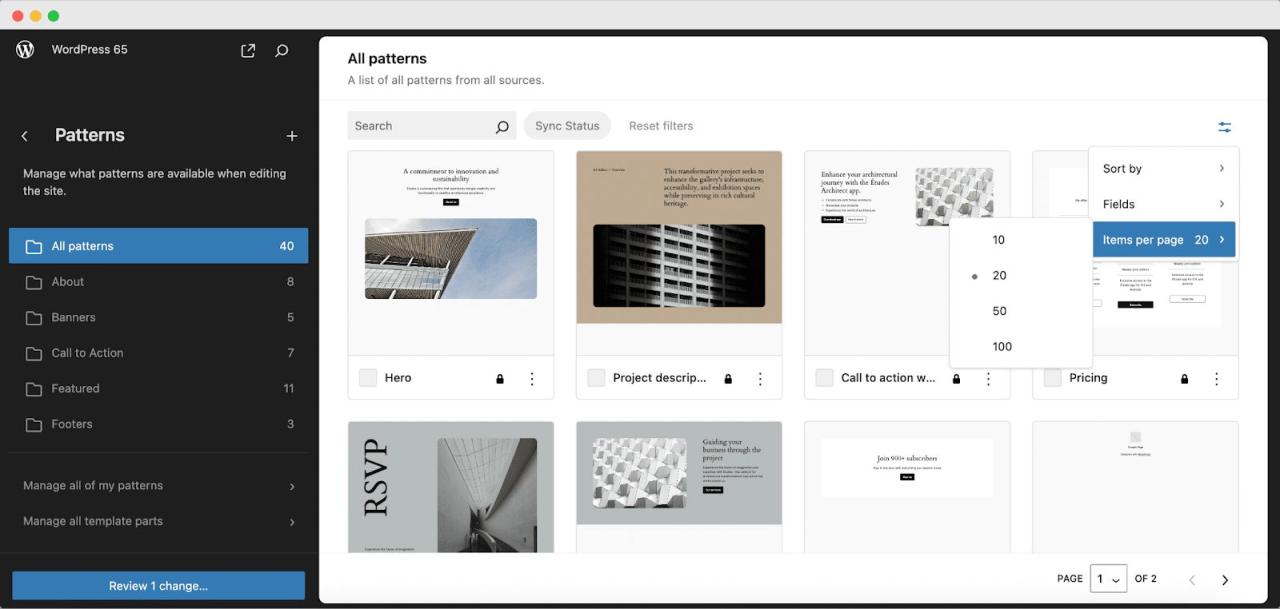Open the page number dropdown
Viewport: 1280px width, 609px height.
click(1108, 579)
